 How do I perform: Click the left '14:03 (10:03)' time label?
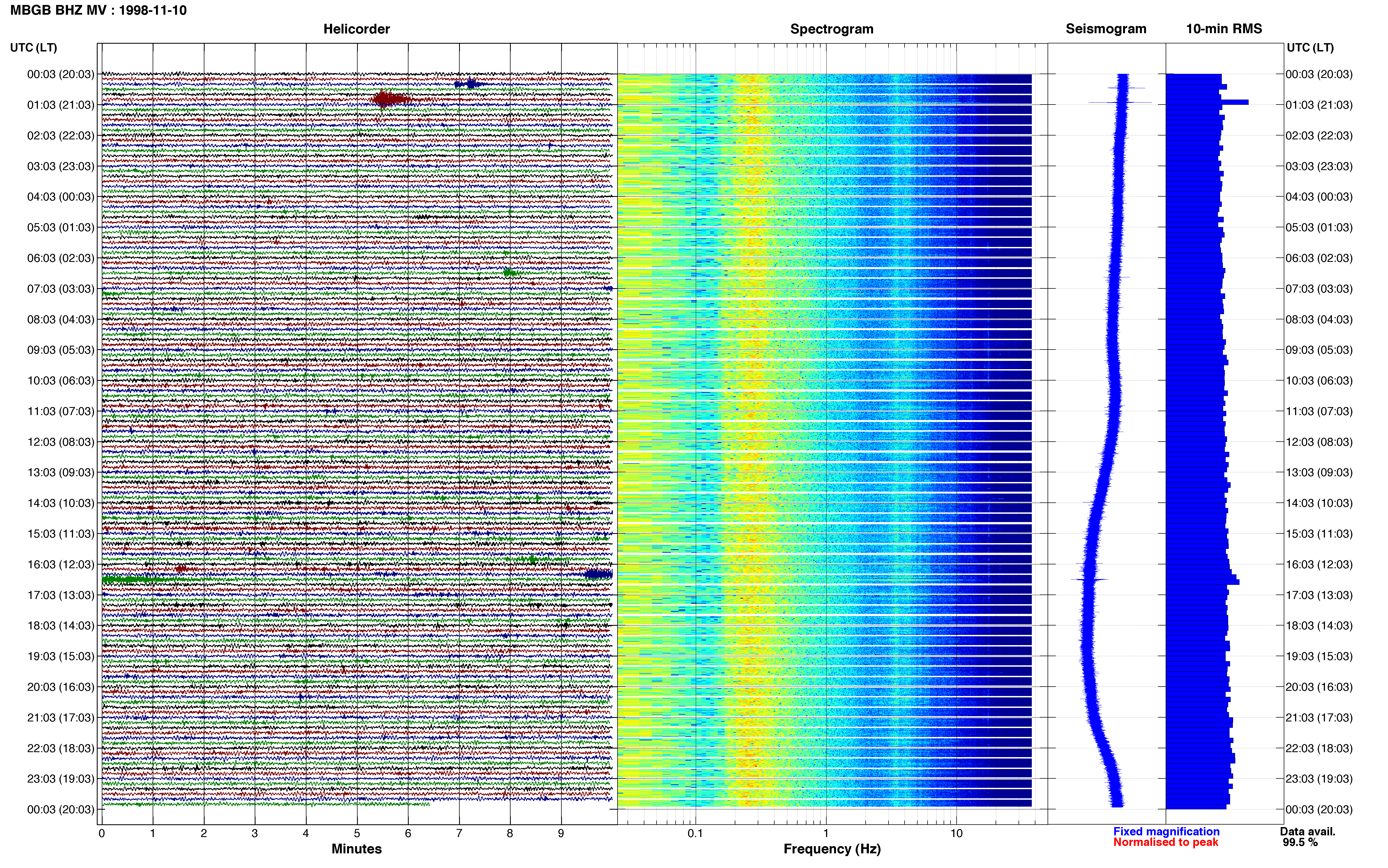coord(61,504)
